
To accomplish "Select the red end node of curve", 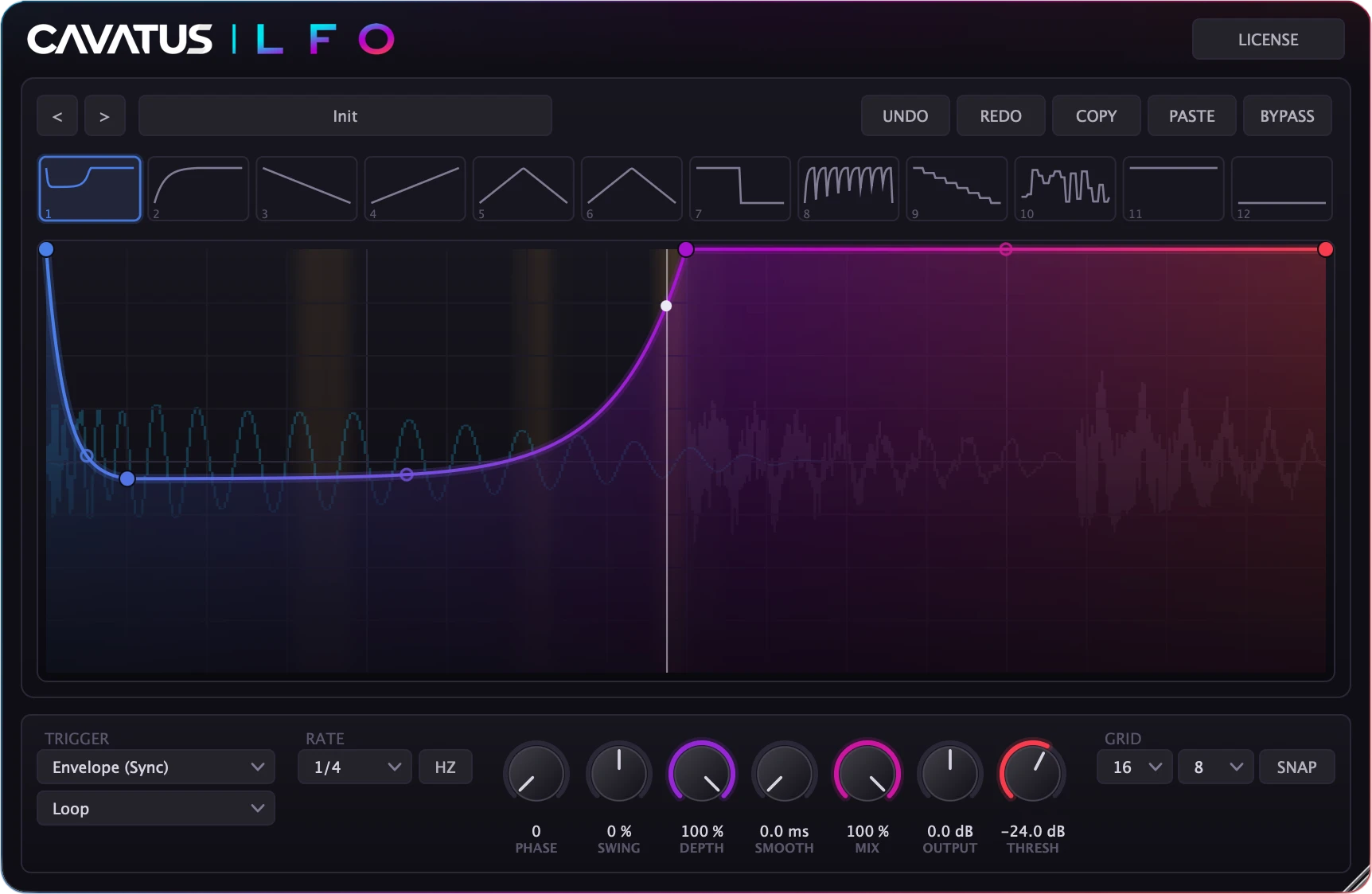I will (x=1326, y=249).
